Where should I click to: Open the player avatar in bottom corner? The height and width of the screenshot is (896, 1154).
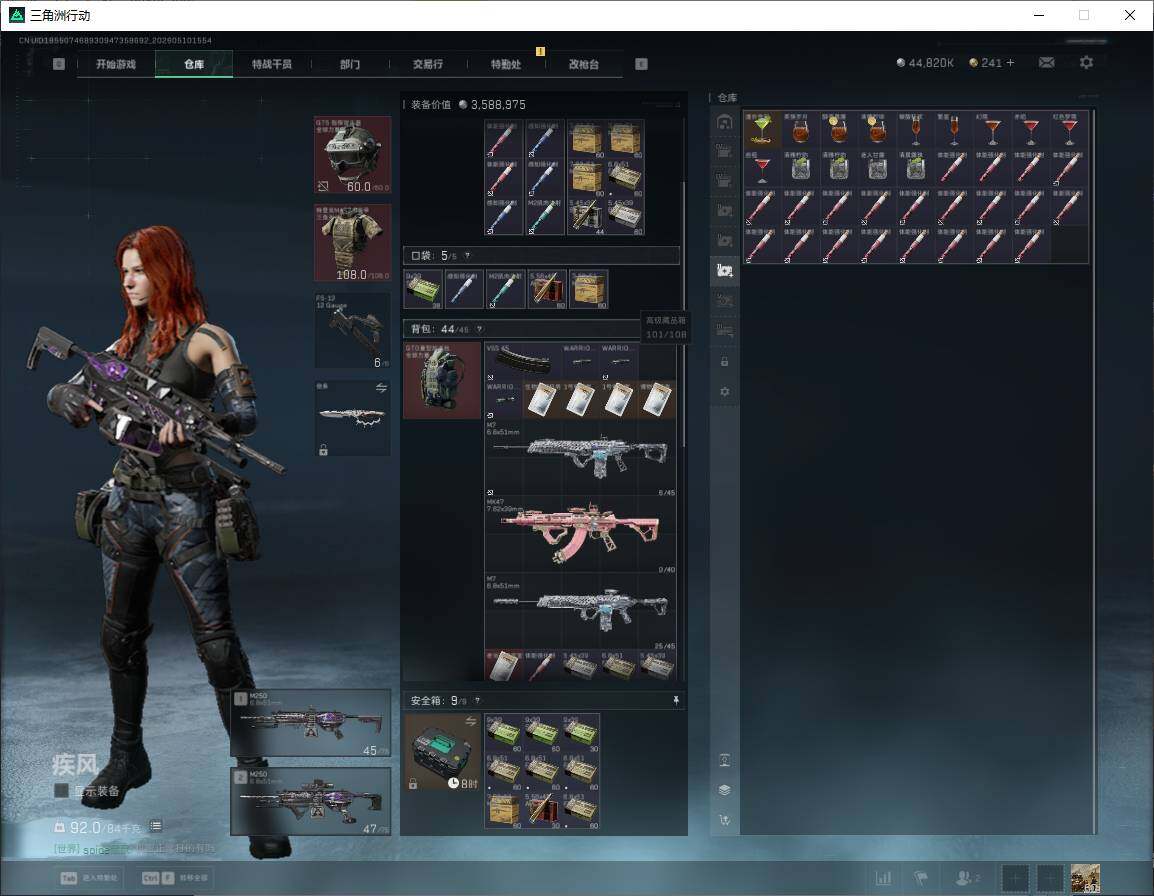click(1086, 878)
